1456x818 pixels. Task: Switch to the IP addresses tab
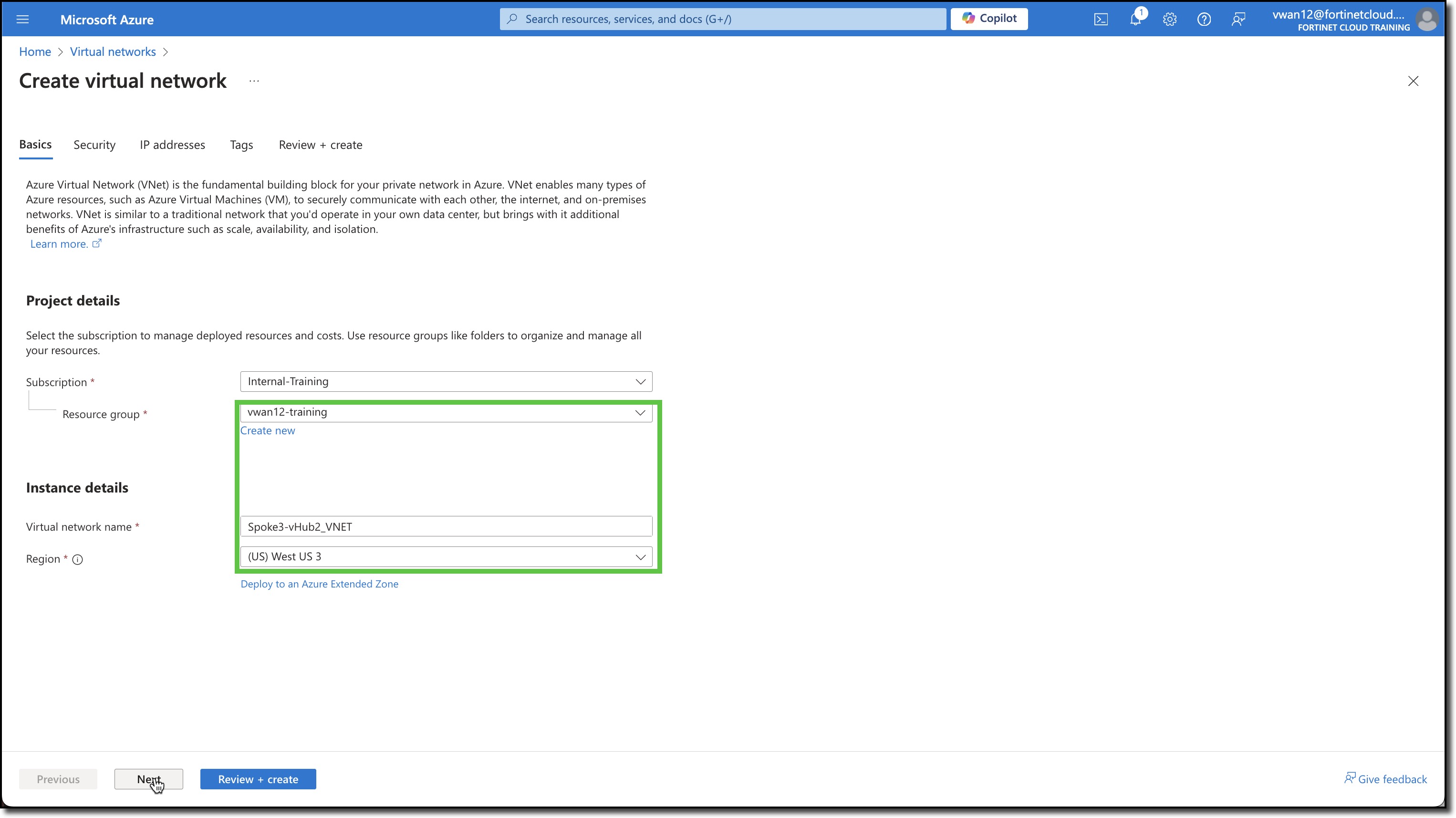(x=172, y=145)
